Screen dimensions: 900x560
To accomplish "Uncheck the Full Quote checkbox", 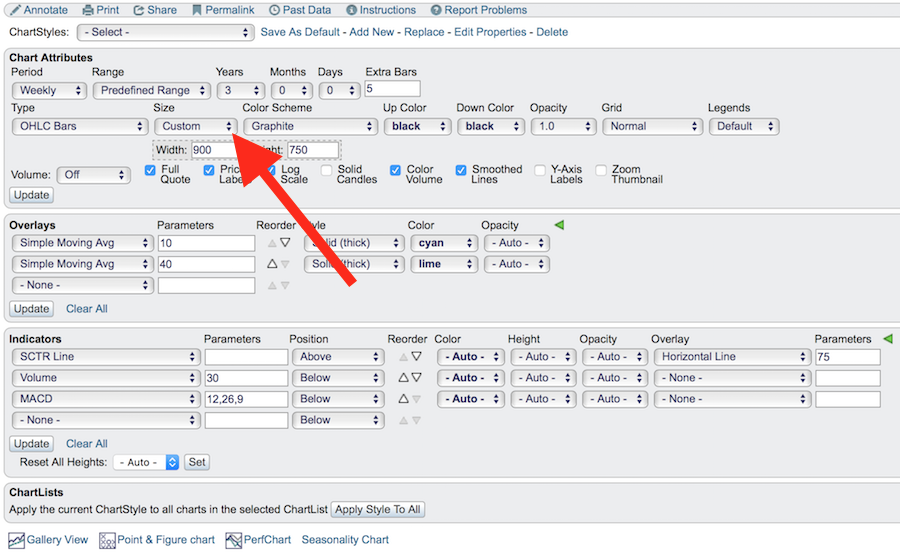I will tap(151, 170).
